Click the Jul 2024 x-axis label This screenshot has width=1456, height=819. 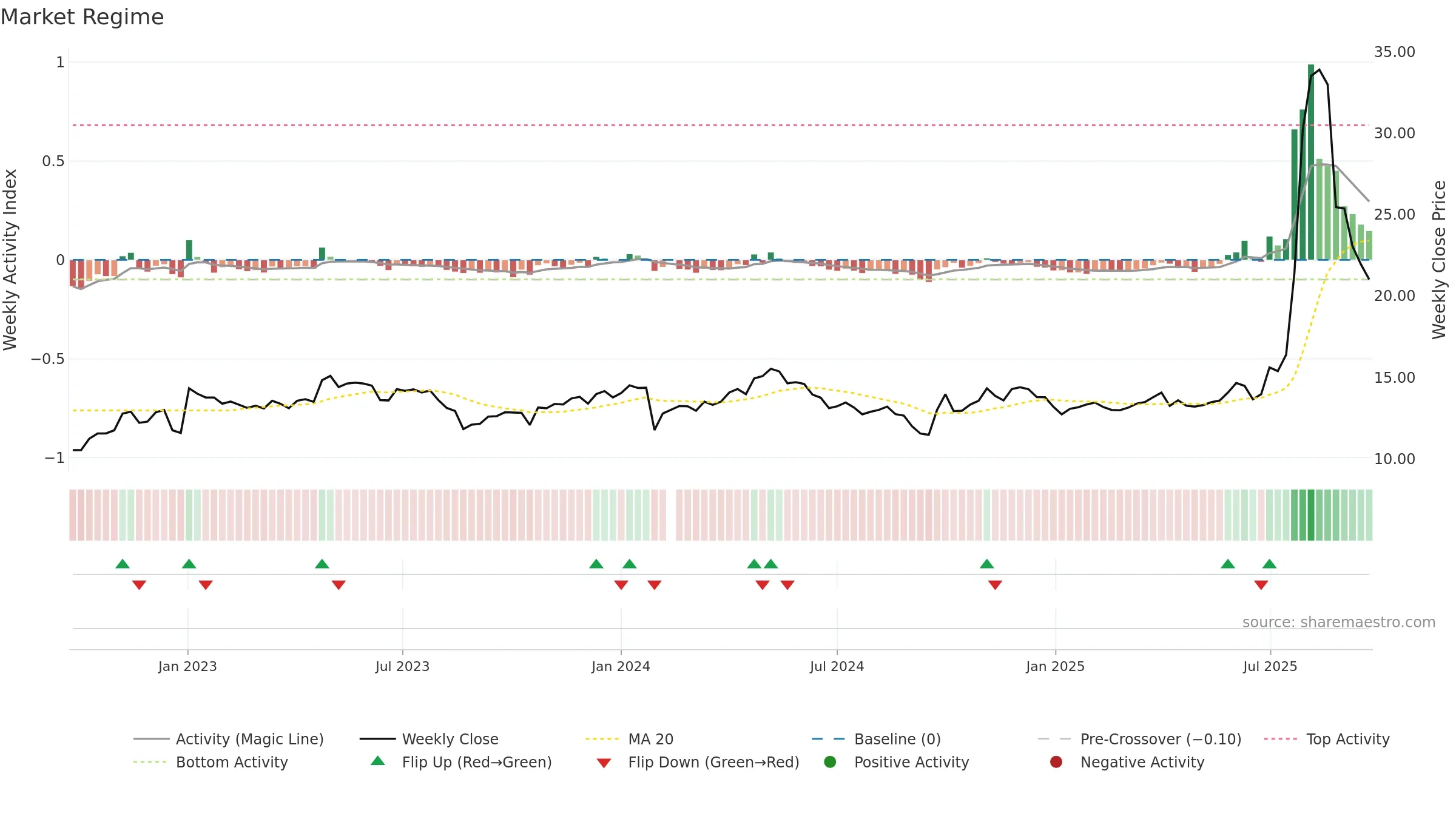[x=837, y=666]
